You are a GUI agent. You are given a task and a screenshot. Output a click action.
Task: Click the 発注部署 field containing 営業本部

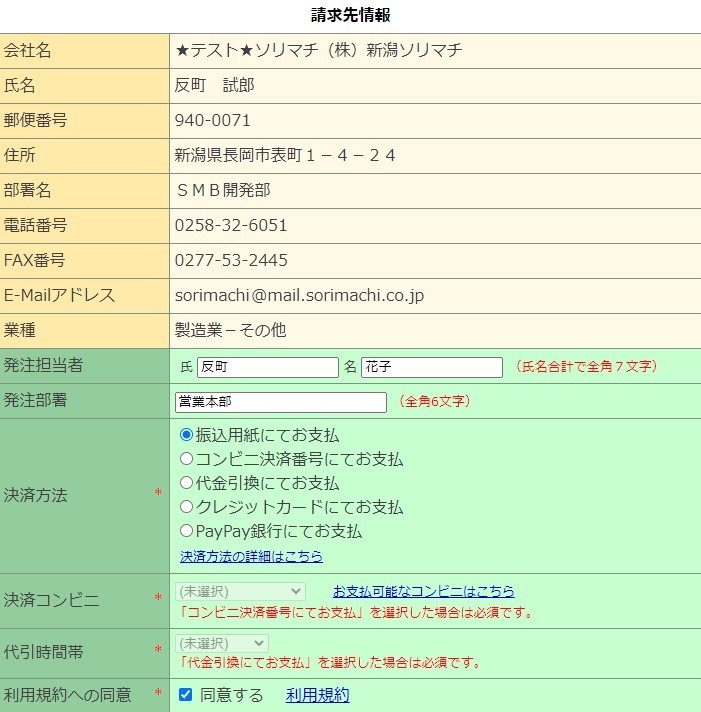tap(281, 402)
